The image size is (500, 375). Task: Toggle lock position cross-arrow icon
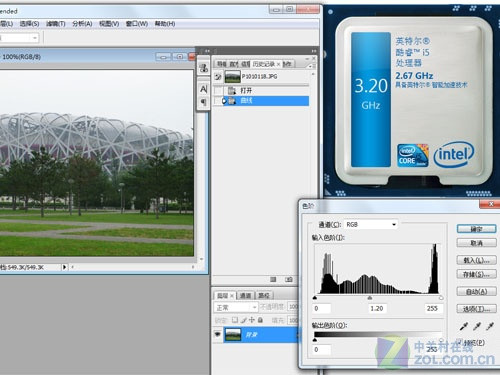[x=252, y=320]
